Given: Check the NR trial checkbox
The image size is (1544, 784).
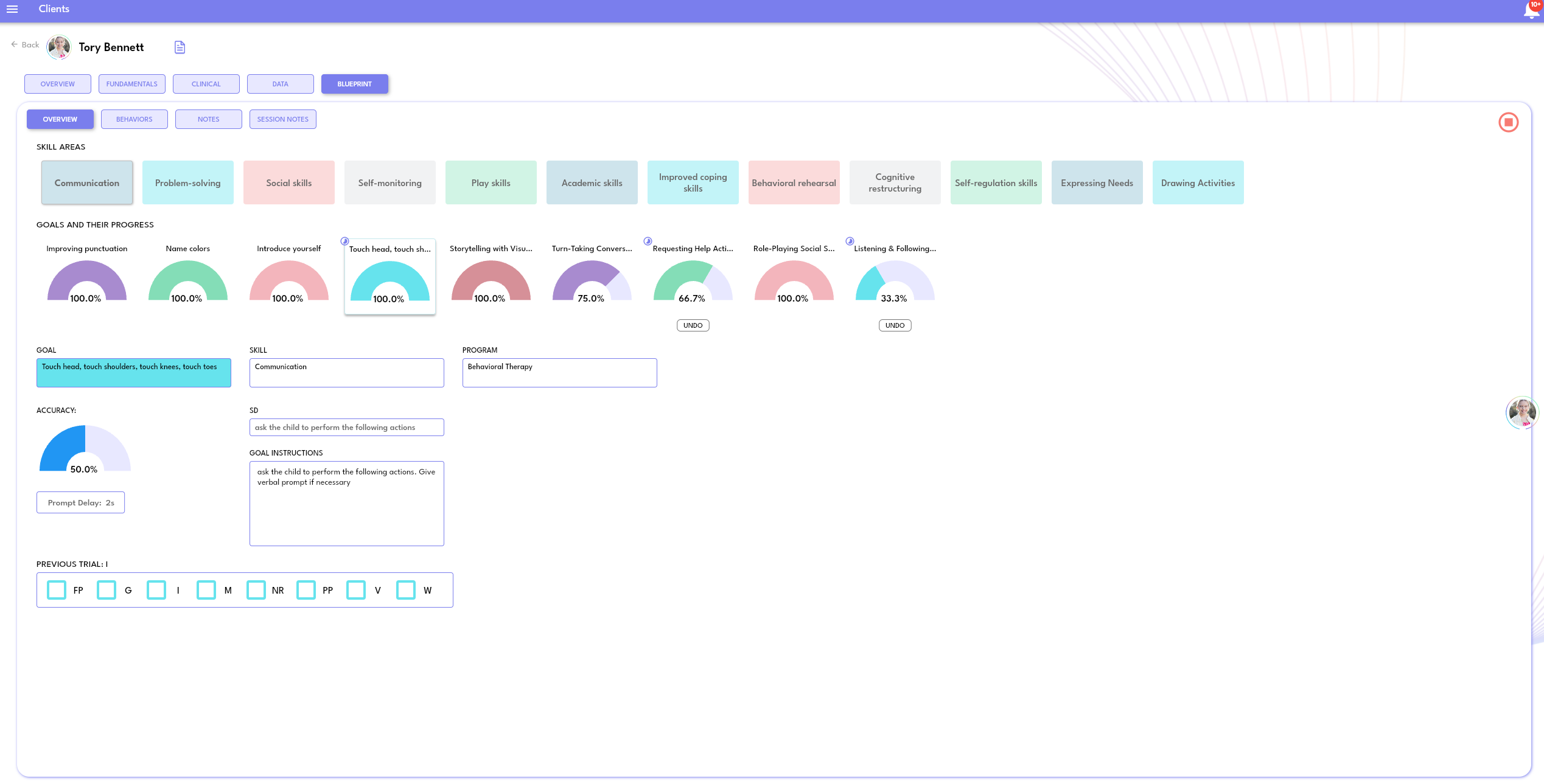Looking at the screenshot, I should click(256, 590).
